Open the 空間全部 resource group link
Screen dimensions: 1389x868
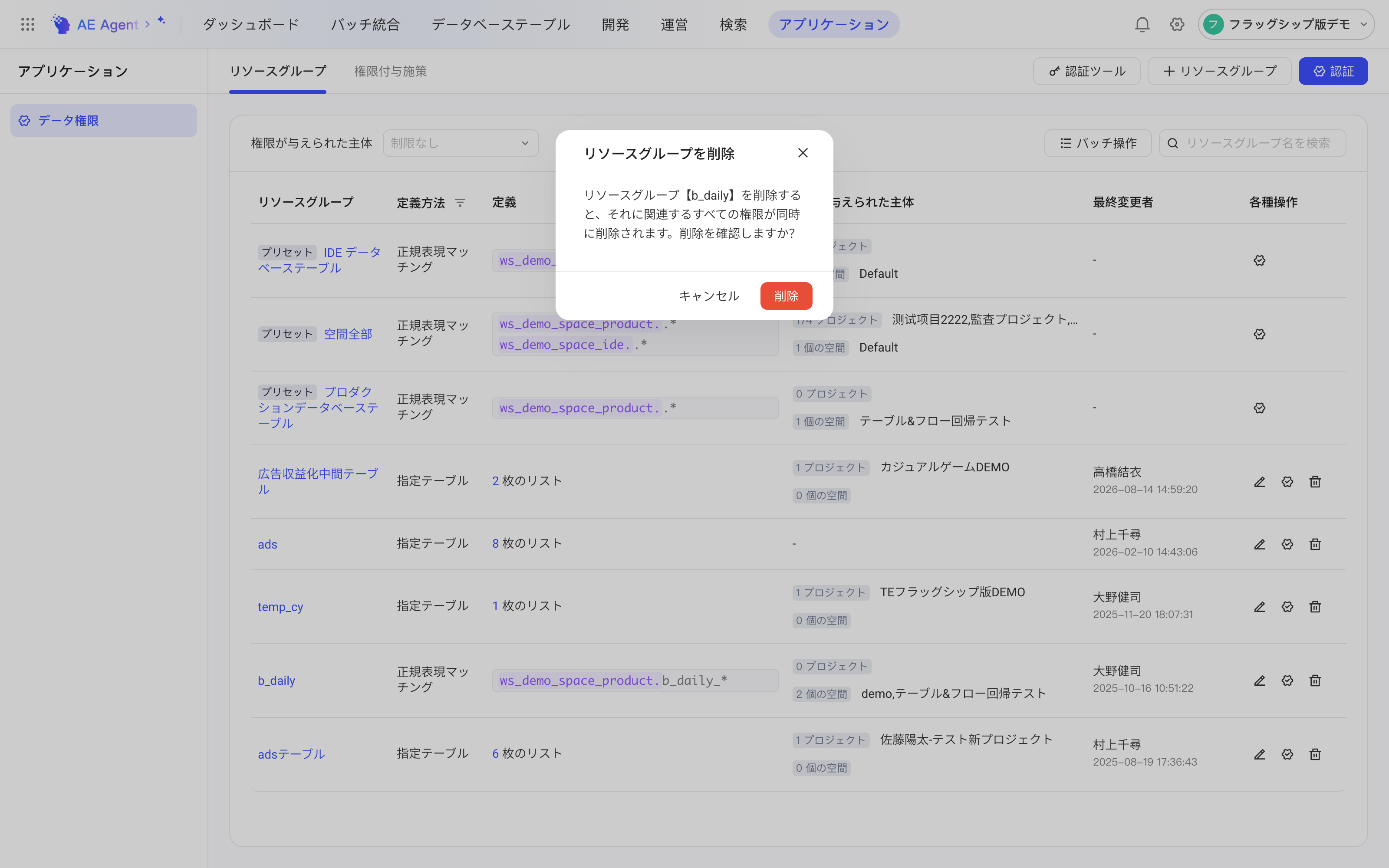(x=348, y=334)
